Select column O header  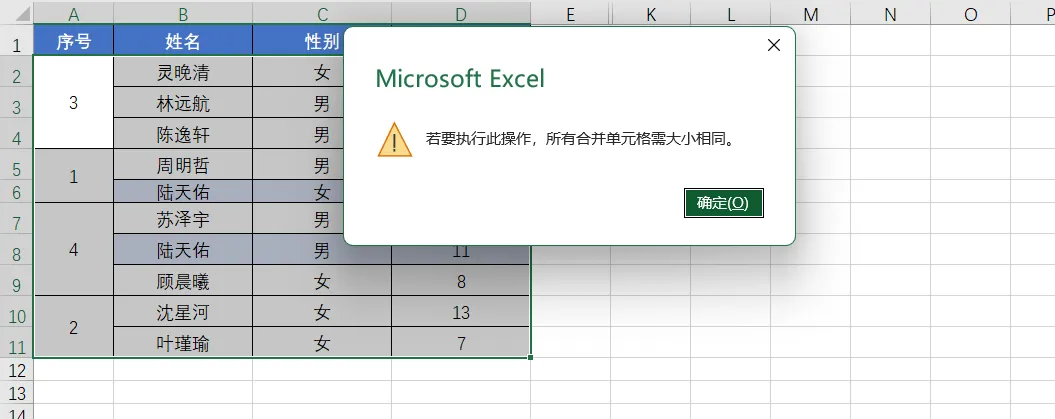point(970,14)
